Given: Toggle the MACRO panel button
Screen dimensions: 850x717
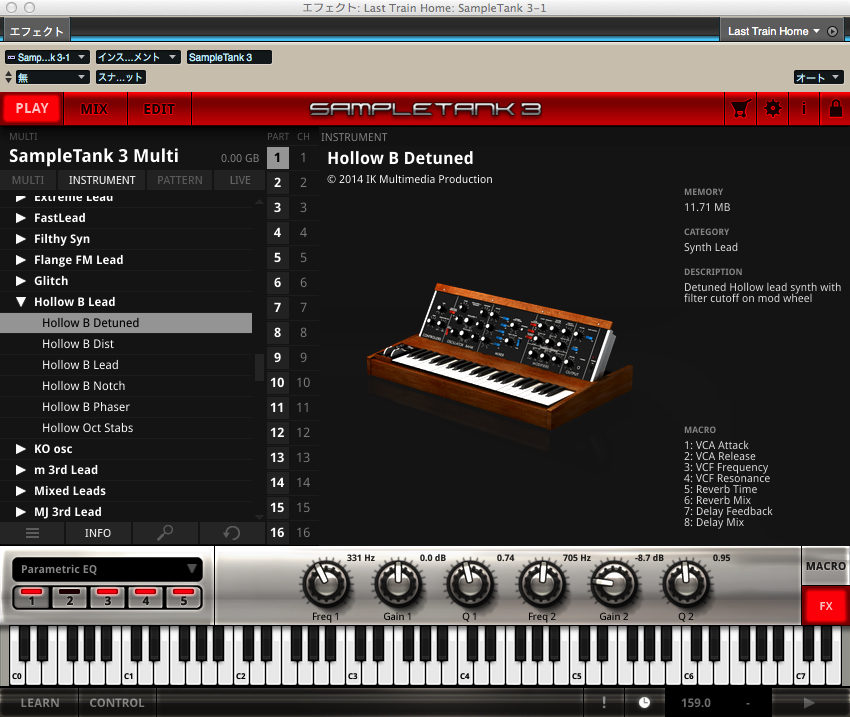Looking at the screenshot, I should pos(826,566).
